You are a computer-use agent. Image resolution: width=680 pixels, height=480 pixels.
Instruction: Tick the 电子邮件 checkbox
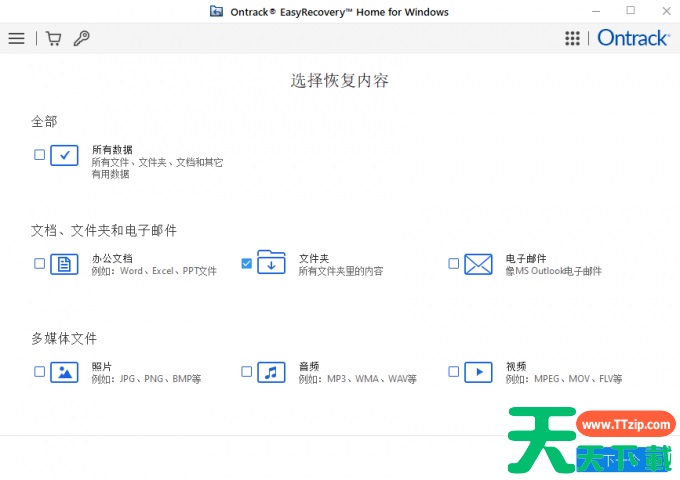pyautogui.click(x=454, y=263)
